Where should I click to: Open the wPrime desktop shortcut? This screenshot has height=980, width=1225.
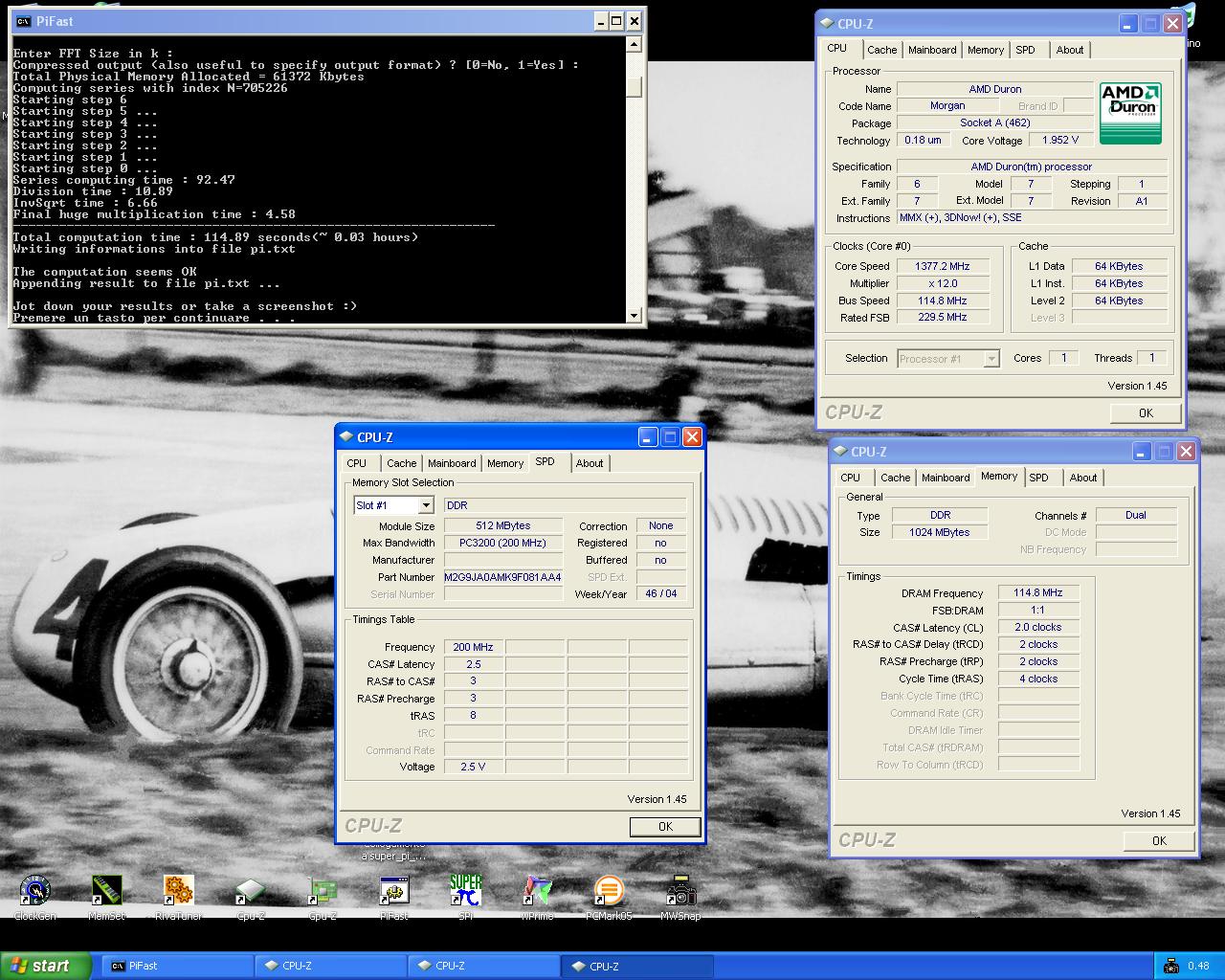pos(537,890)
